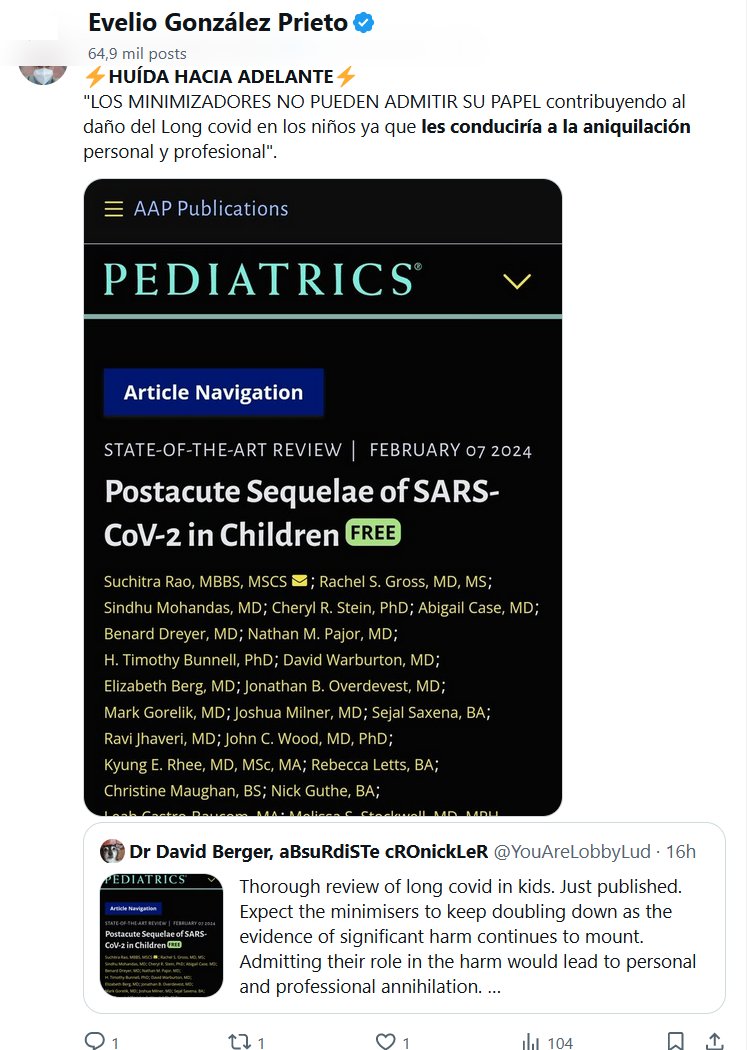
Task: Click Evelio's profile avatar picture
Action: (x=43, y=66)
